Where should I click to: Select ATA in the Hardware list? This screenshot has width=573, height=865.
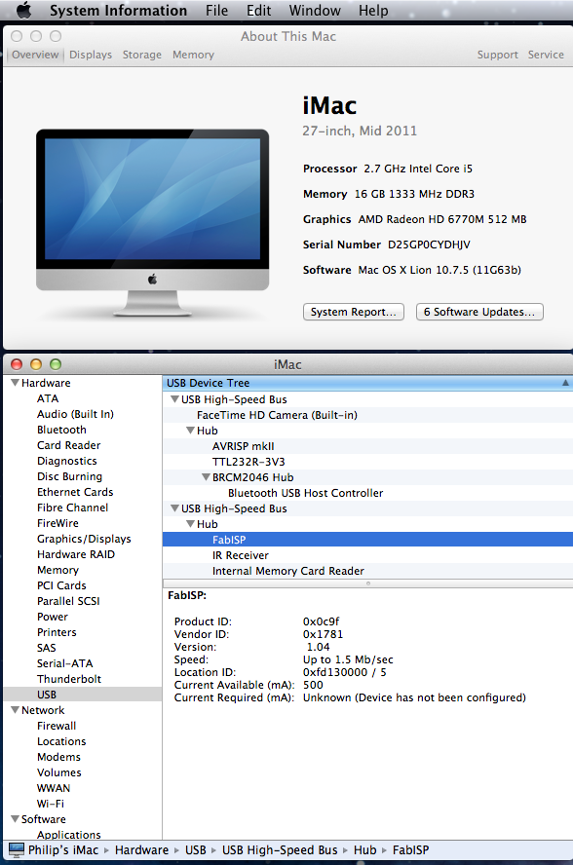coord(47,398)
